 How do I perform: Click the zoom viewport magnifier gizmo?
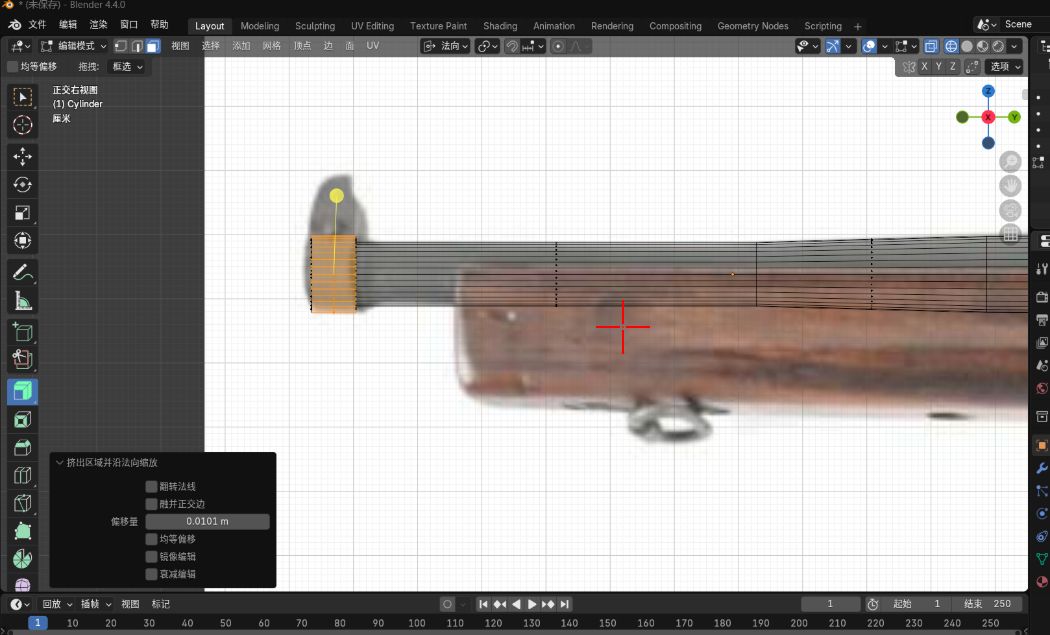[x=1010, y=161]
